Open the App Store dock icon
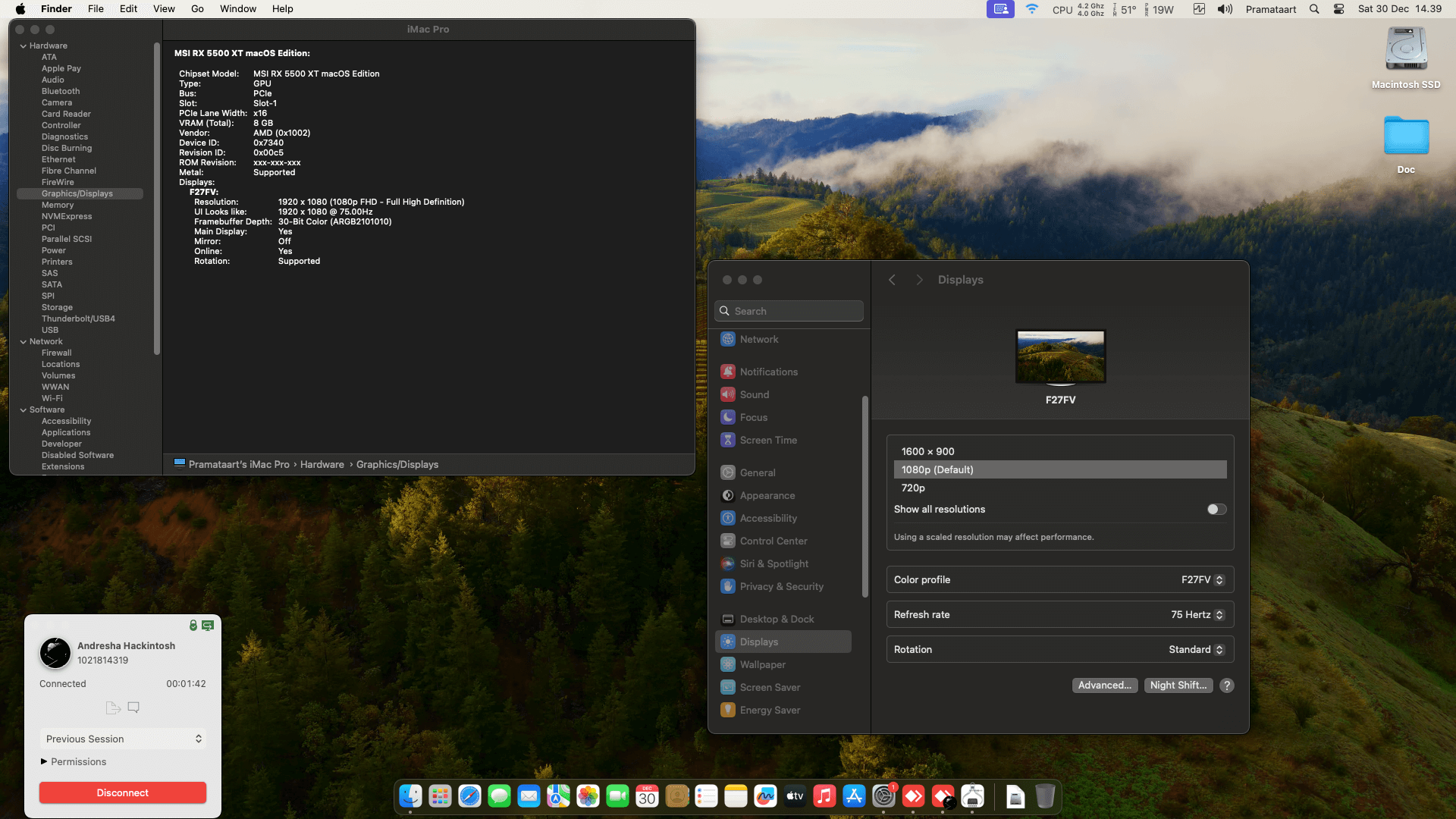Viewport: 1456px width, 819px height. (854, 796)
